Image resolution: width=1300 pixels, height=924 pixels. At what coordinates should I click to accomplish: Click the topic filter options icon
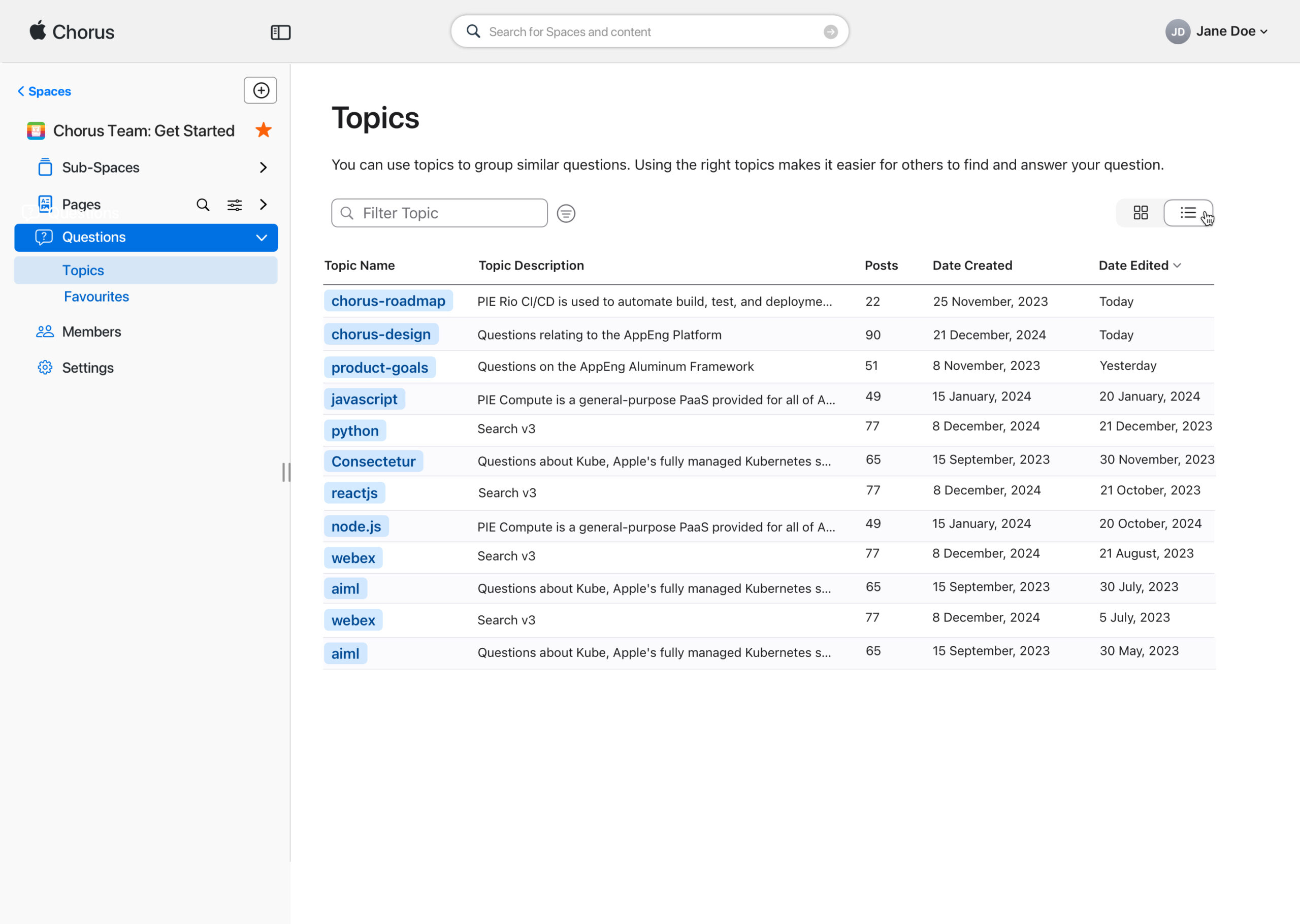click(566, 213)
